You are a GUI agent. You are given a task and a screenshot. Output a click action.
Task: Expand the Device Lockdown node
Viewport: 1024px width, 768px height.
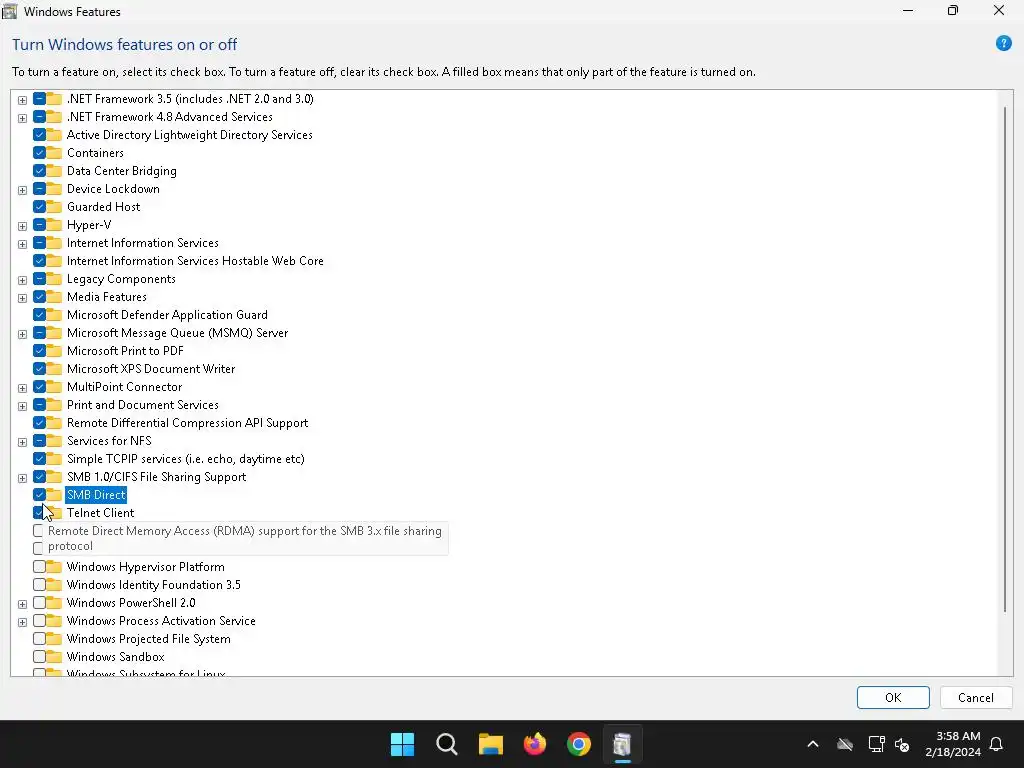(22, 190)
